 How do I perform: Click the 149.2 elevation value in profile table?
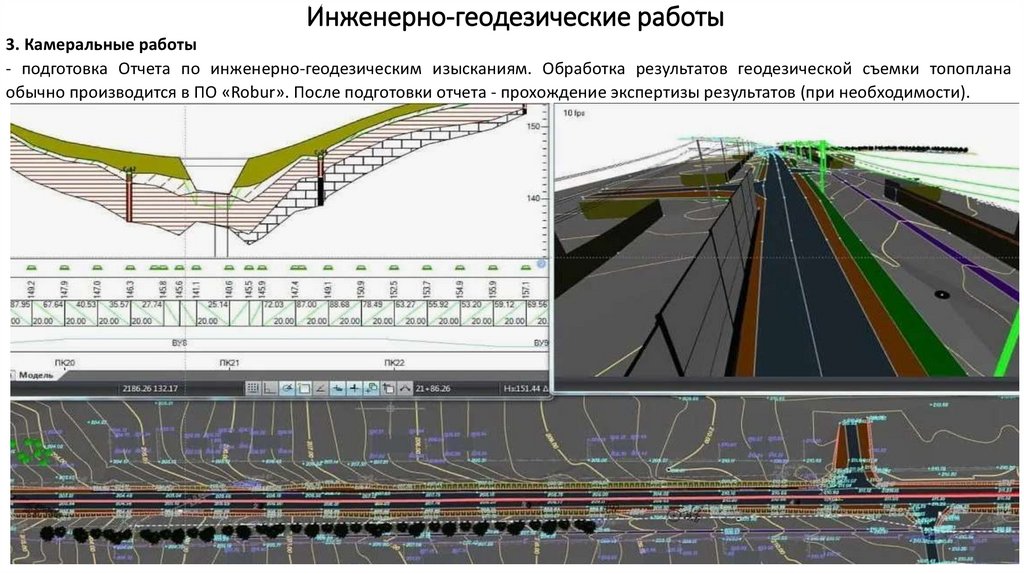(31, 289)
